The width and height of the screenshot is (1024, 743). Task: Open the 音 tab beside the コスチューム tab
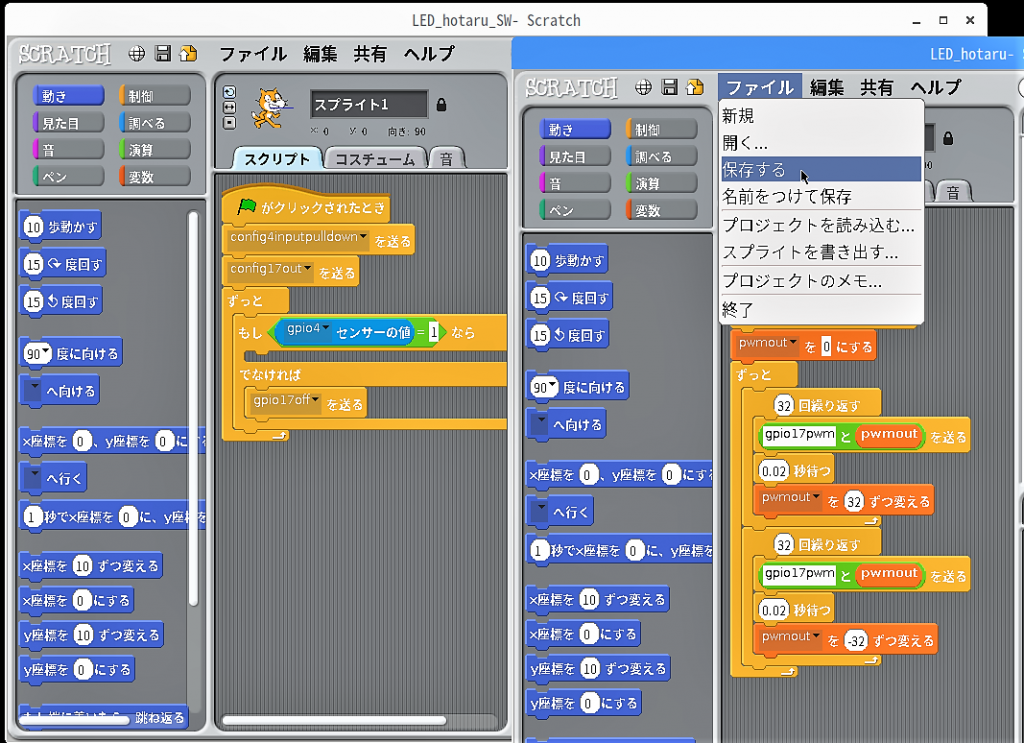[447, 159]
